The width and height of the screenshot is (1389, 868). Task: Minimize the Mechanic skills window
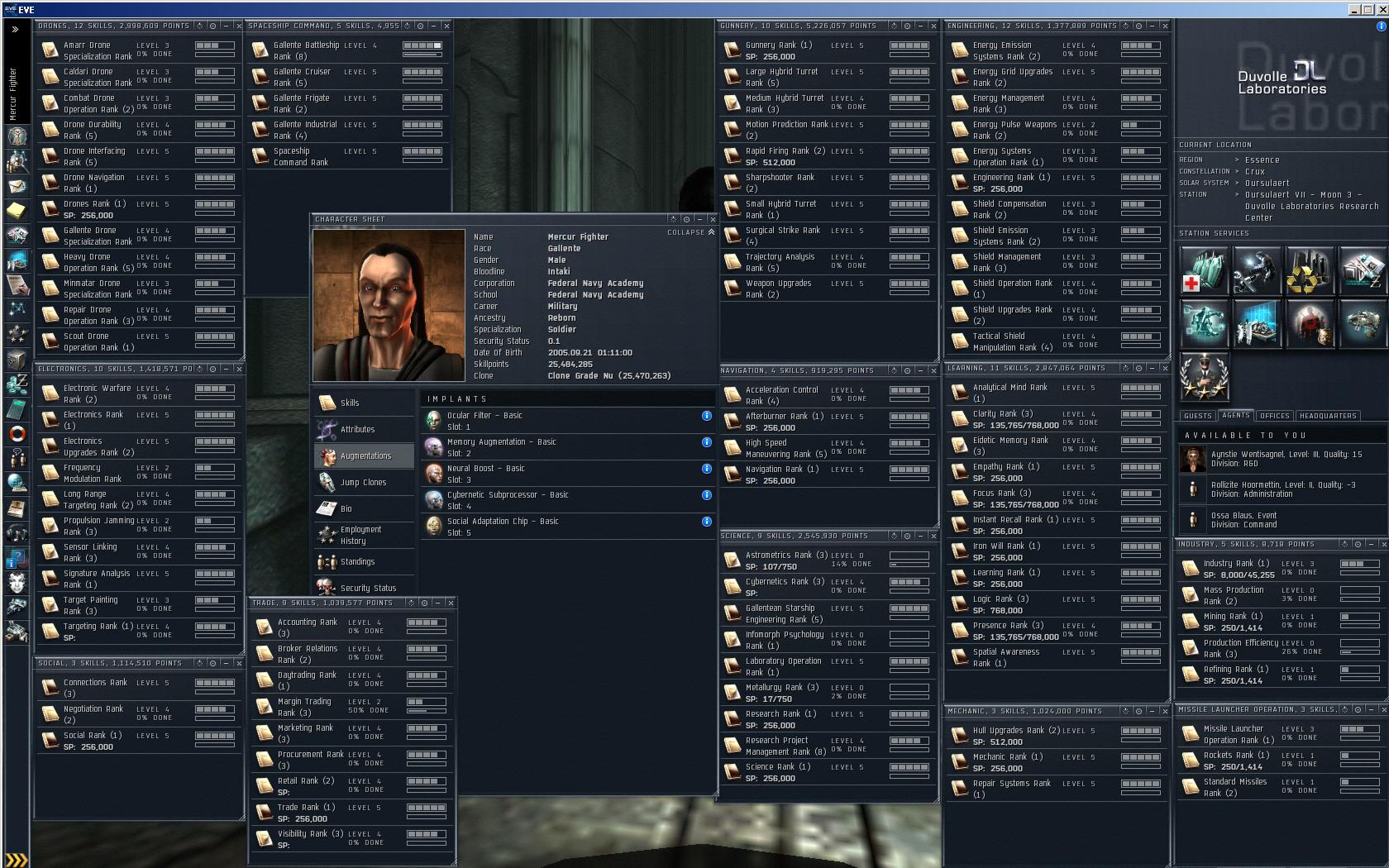(1152, 711)
